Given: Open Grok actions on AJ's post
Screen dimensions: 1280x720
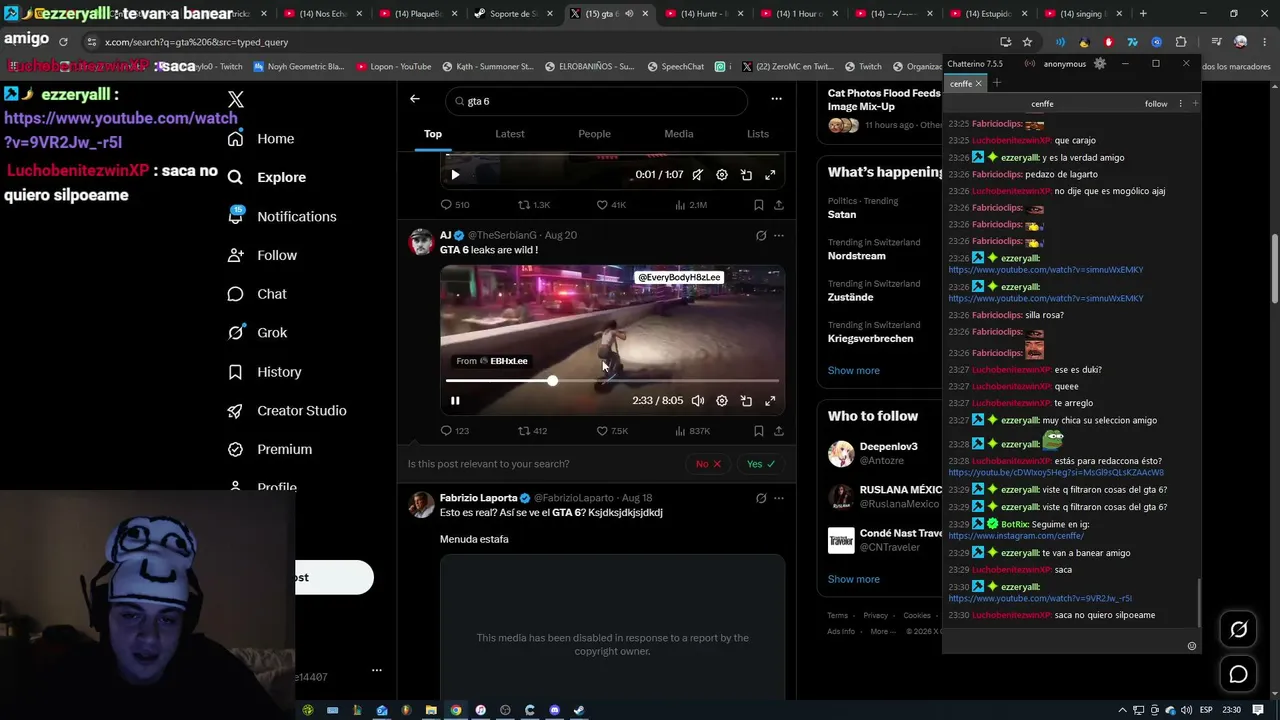Looking at the screenshot, I should [761, 236].
